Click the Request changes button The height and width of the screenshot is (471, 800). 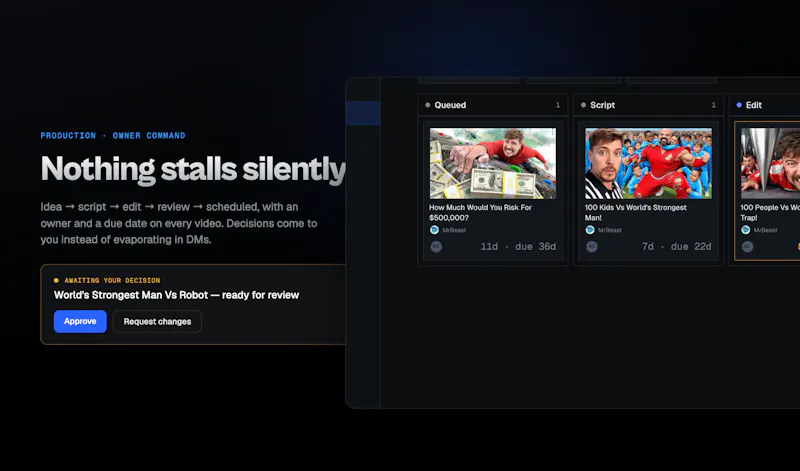(157, 321)
